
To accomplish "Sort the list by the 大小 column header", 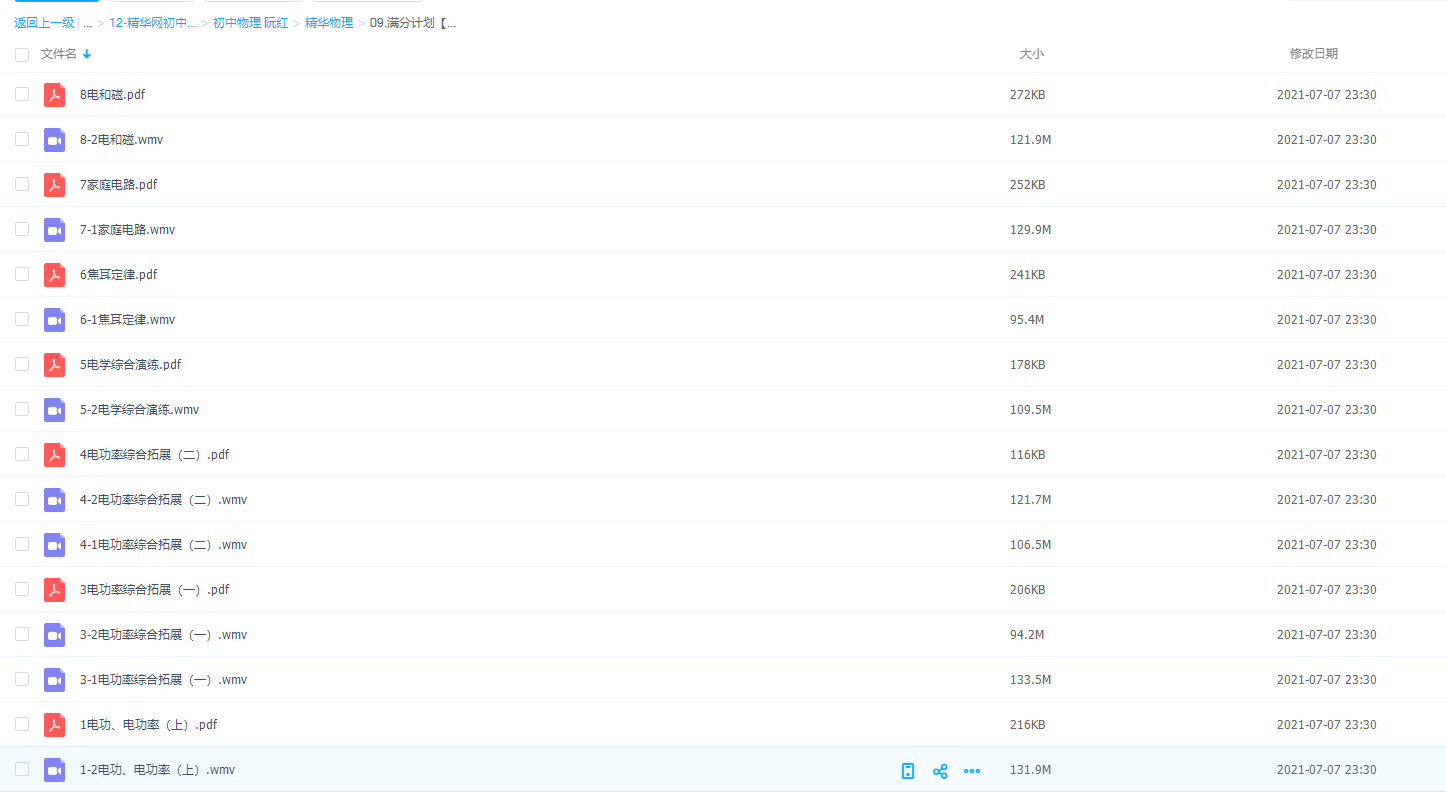I will pos(1031,54).
